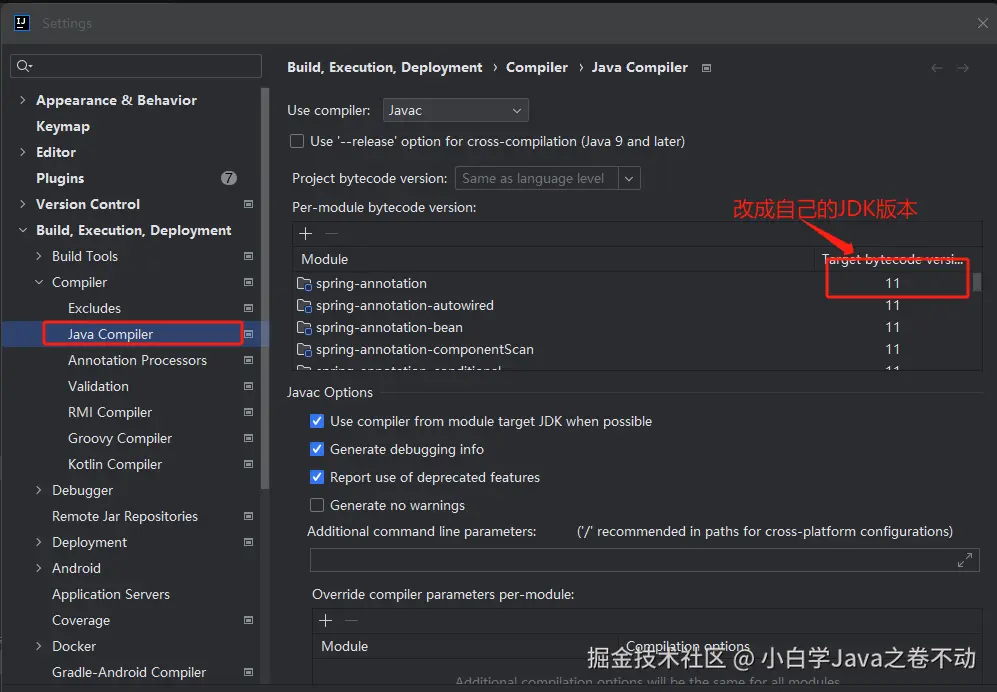The width and height of the screenshot is (997, 692).
Task: Toggle Report use of deprecated features
Action: (x=317, y=477)
